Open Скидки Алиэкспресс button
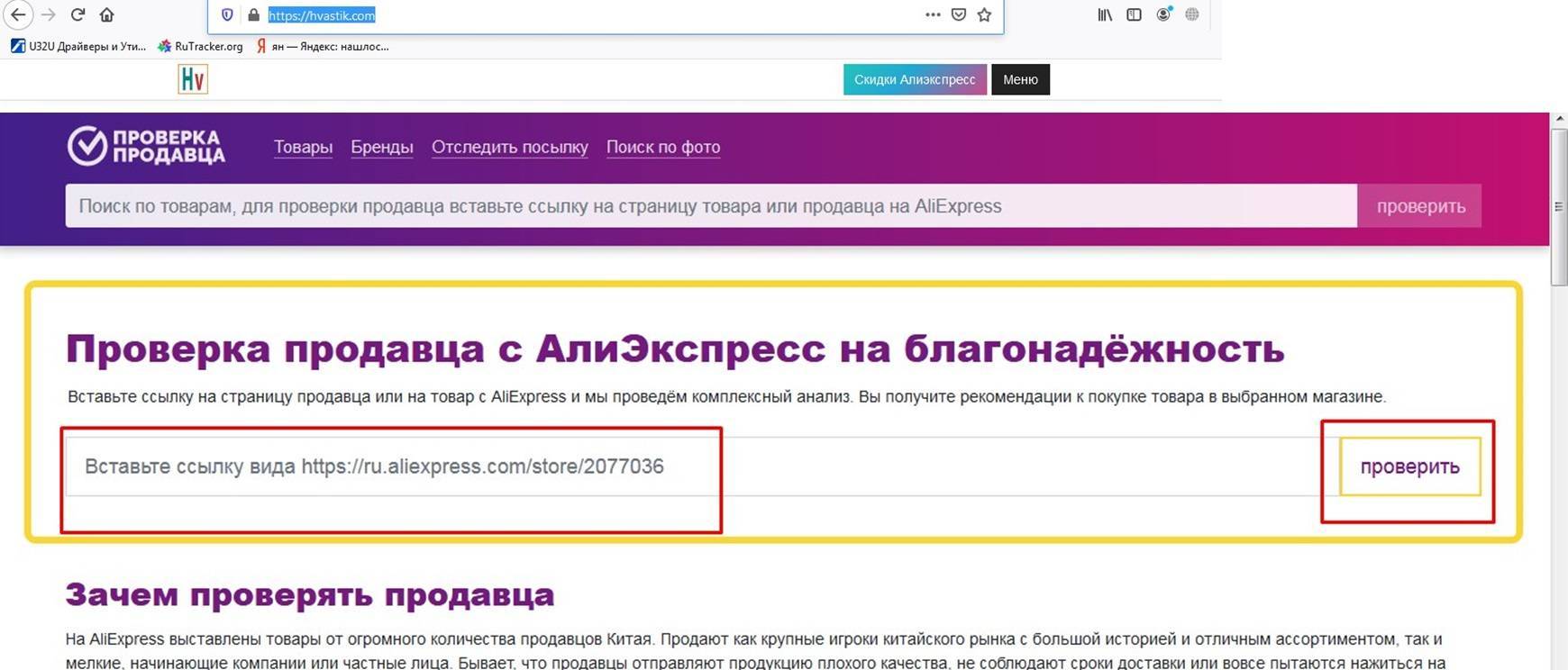Screen dimensions: 1568x670 (915, 79)
